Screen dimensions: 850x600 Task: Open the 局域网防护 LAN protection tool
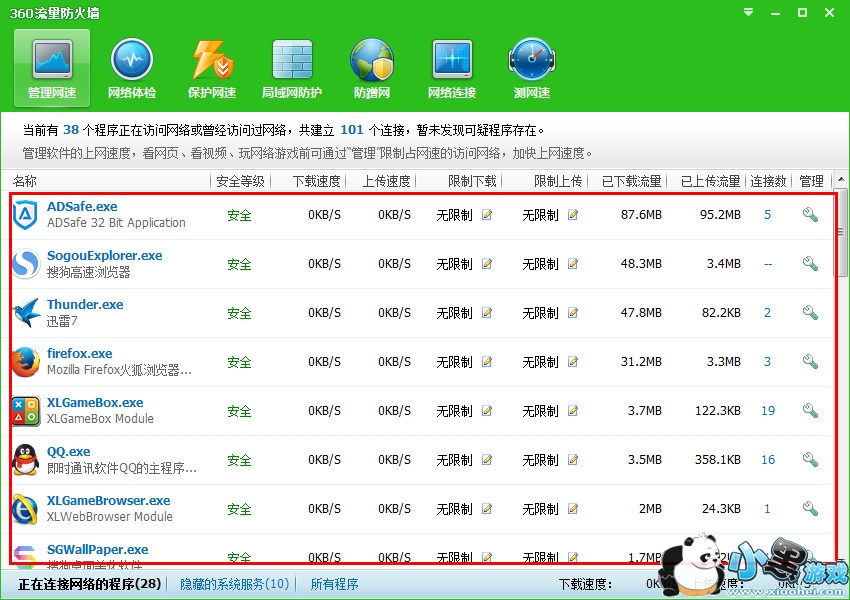pyautogui.click(x=291, y=69)
